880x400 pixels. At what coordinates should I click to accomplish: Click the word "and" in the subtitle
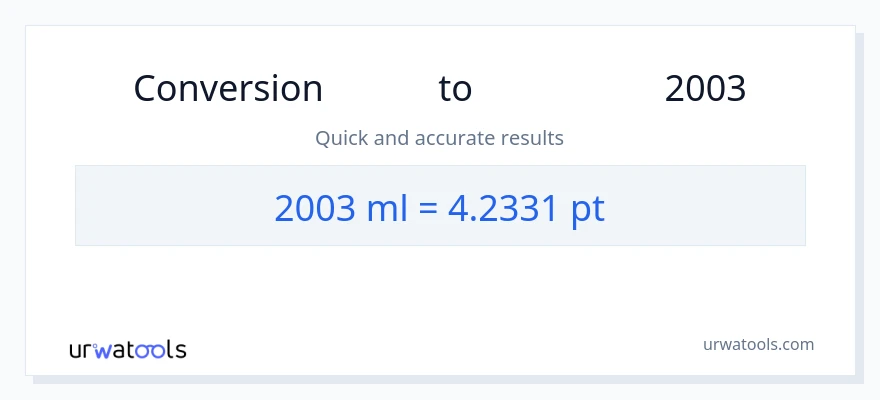pos(391,138)
